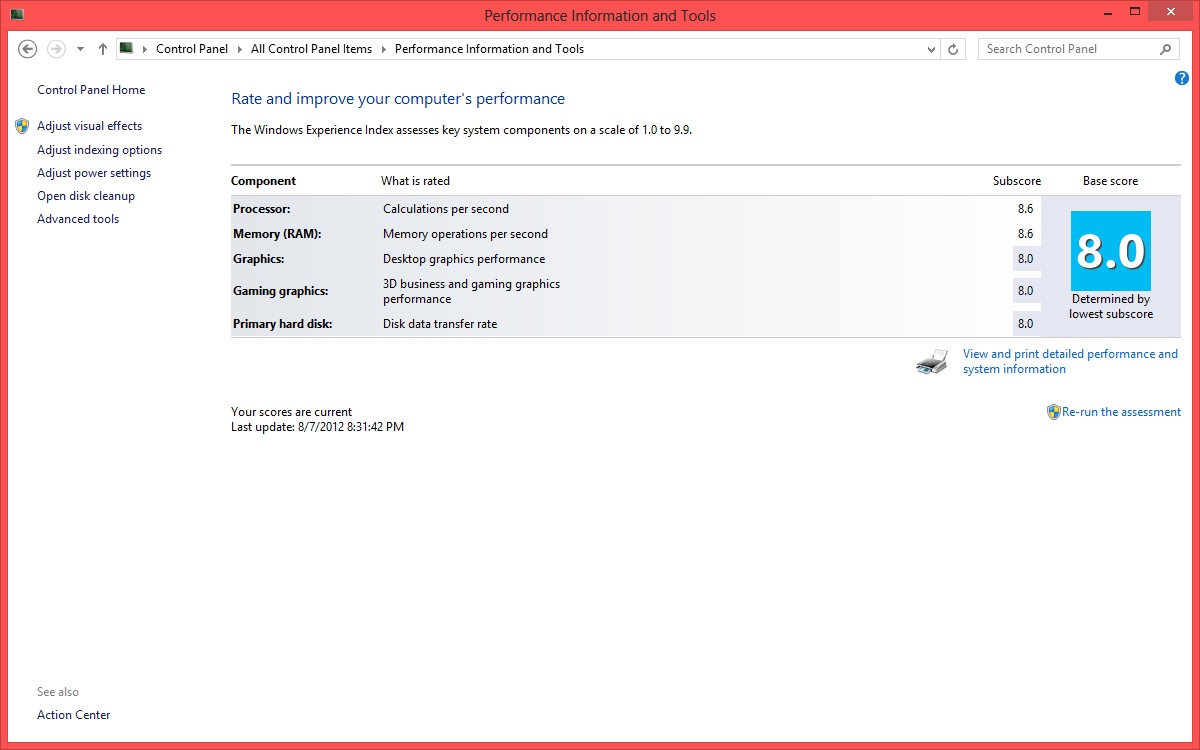
Task: Select Control Panel breadcrumb
Action: click(192, 49)
